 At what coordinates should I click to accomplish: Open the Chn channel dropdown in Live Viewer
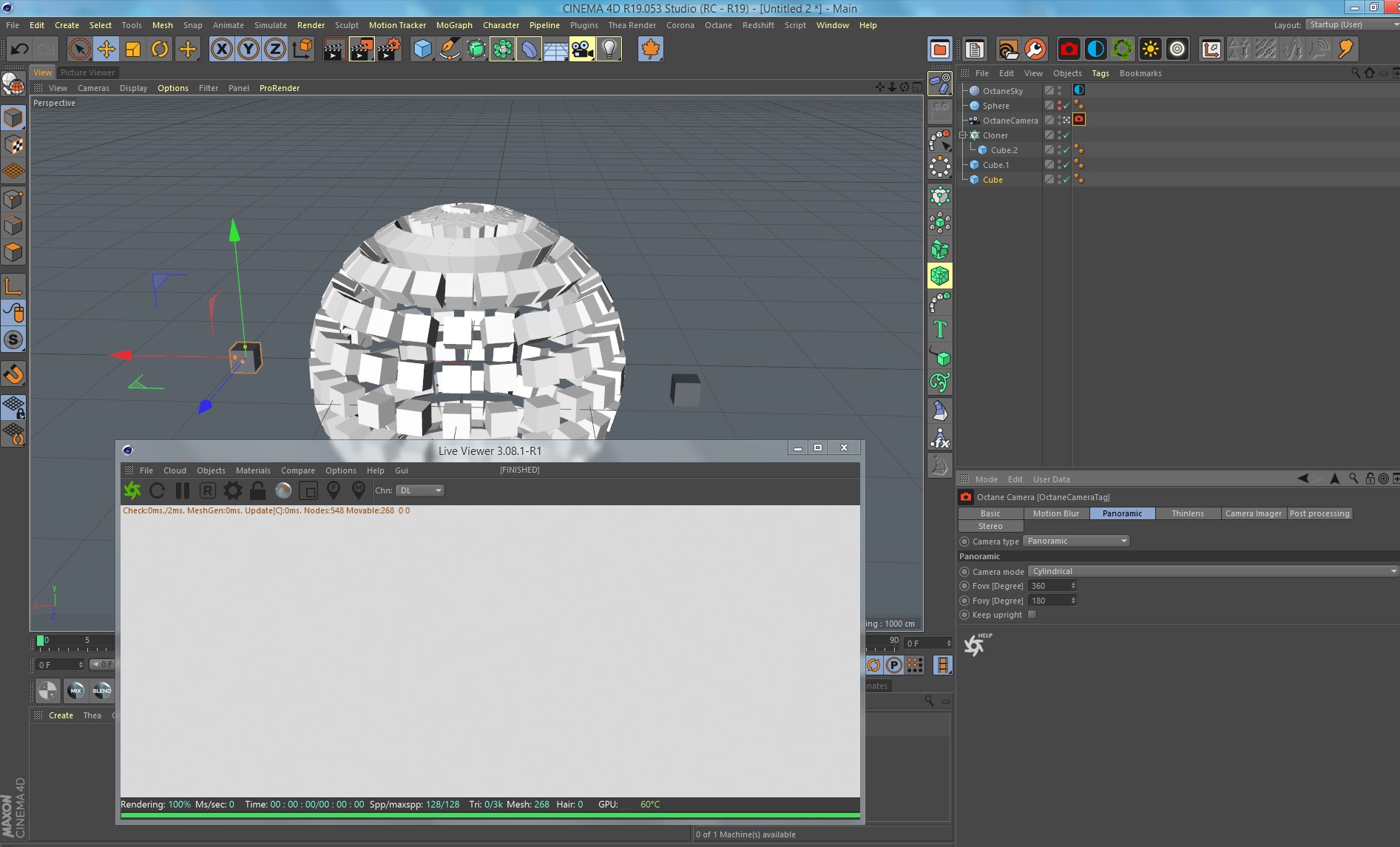420,490
